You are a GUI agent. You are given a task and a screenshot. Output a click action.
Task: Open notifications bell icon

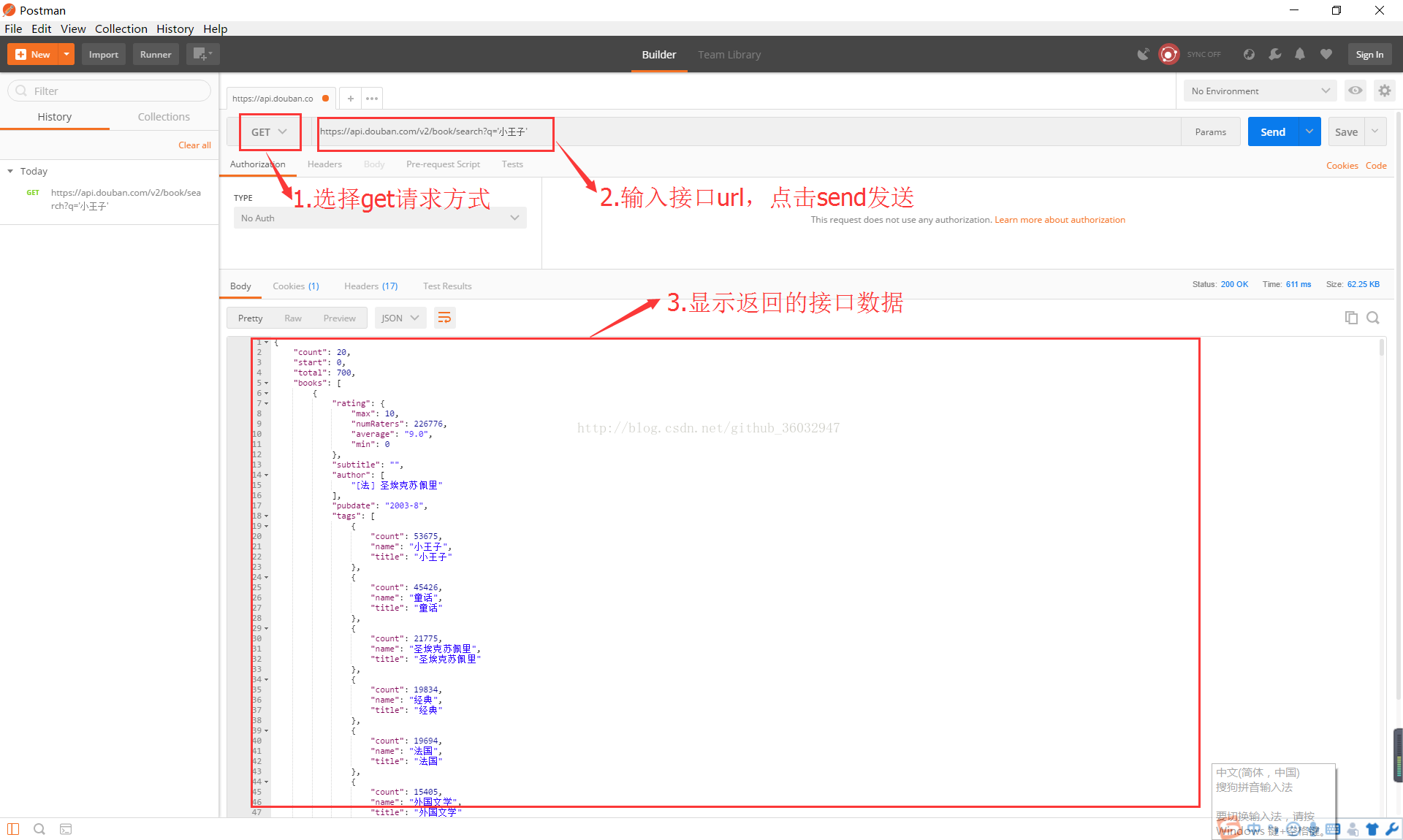click(x=1300, y=54)
